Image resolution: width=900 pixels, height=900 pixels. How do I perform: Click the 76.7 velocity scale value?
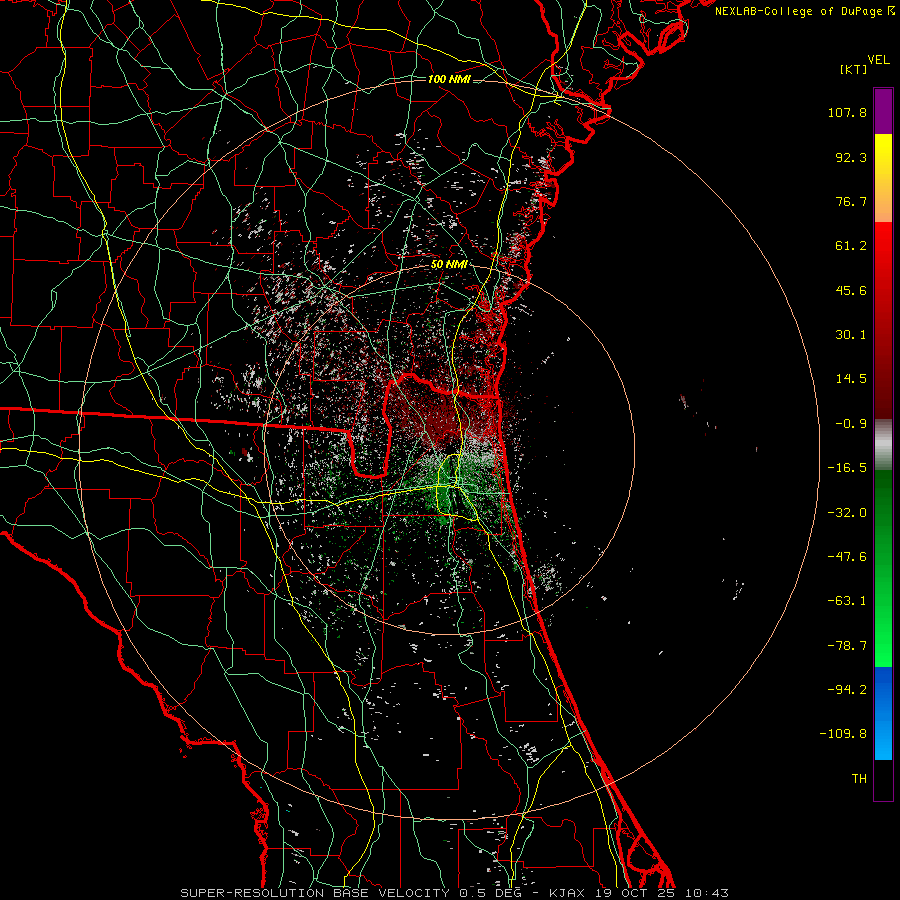pos(851,201)
